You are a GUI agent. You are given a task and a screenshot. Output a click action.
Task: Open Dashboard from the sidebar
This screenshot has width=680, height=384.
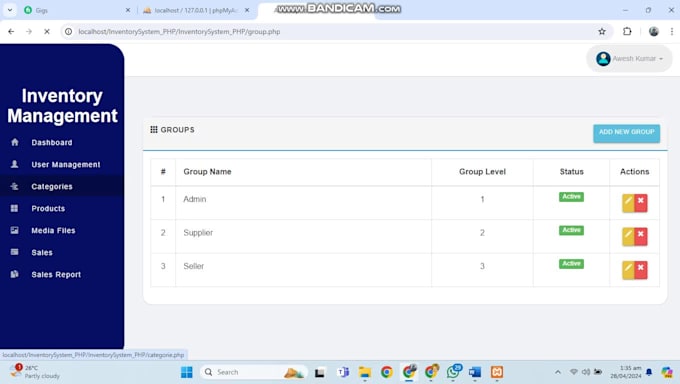[52, 142]
